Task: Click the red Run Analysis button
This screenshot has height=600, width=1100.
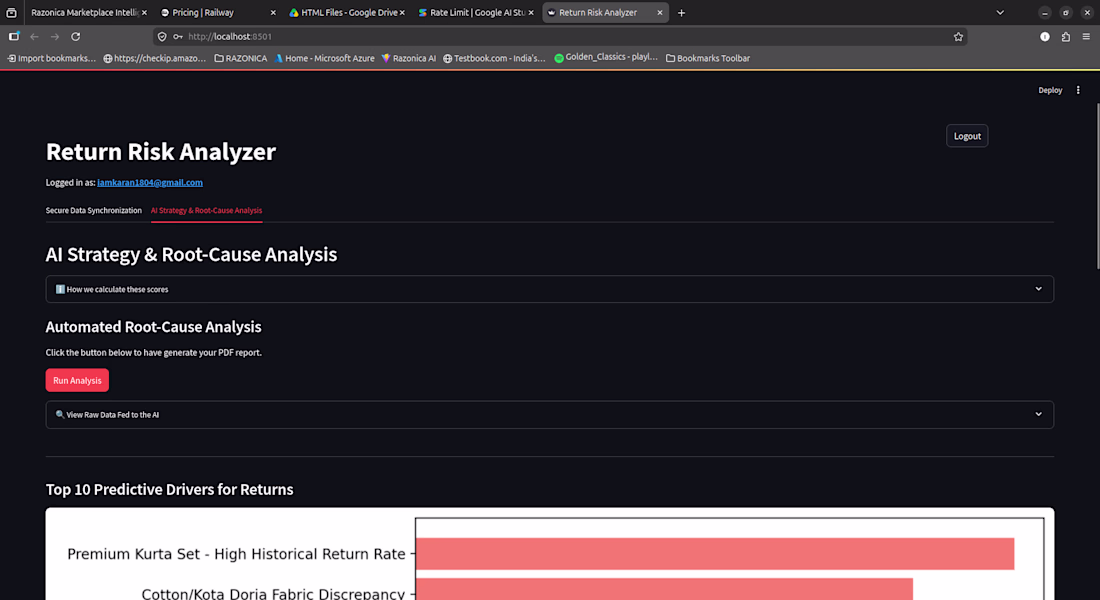Action: tap(77, 380)
